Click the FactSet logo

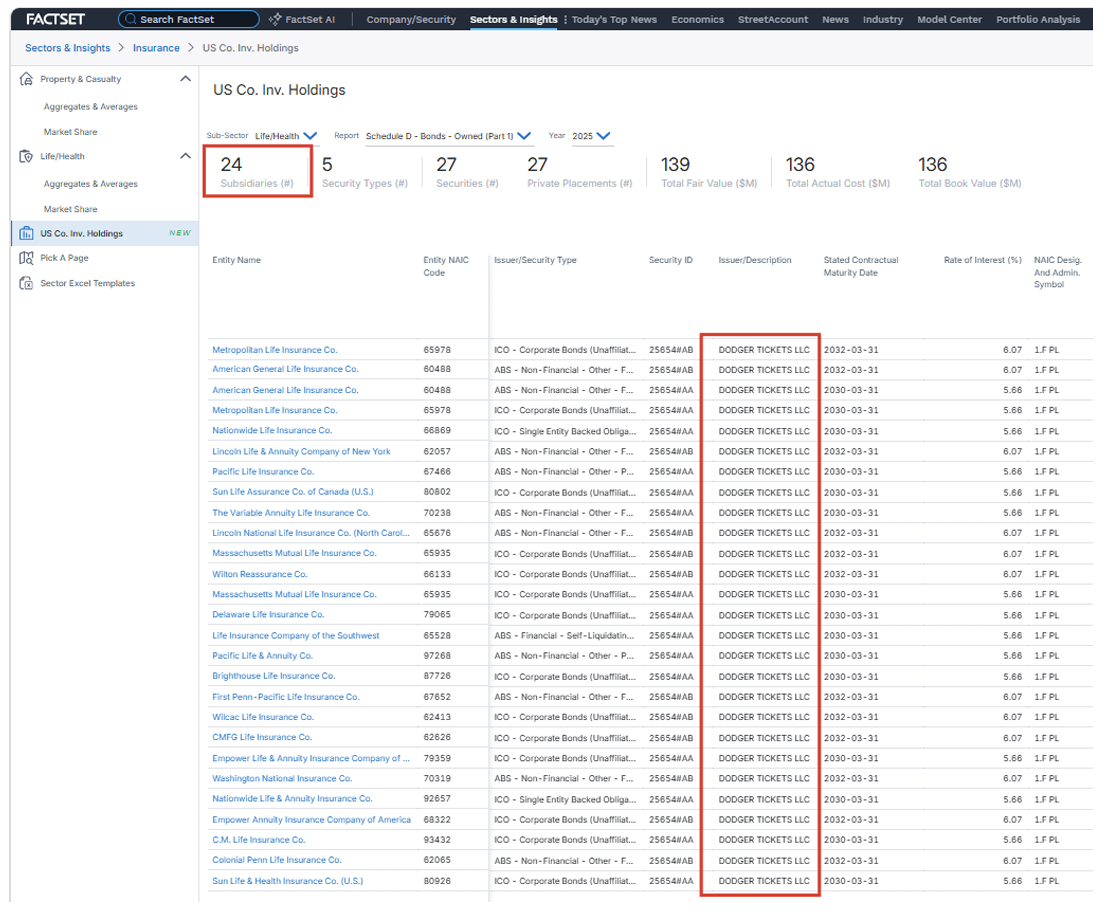[x=56, y=19]
